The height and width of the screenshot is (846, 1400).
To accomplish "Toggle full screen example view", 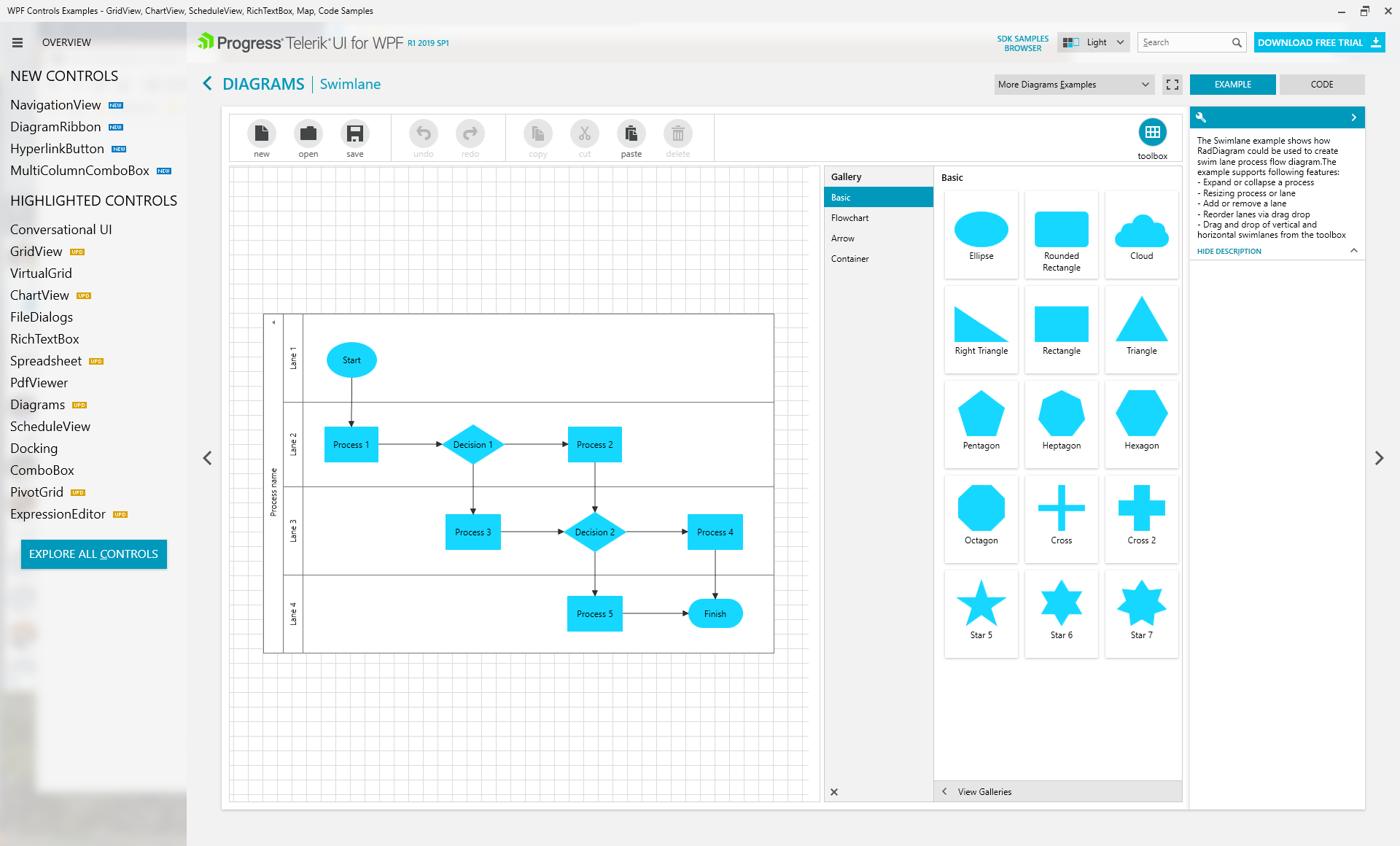I will [x=1172, y=85].
